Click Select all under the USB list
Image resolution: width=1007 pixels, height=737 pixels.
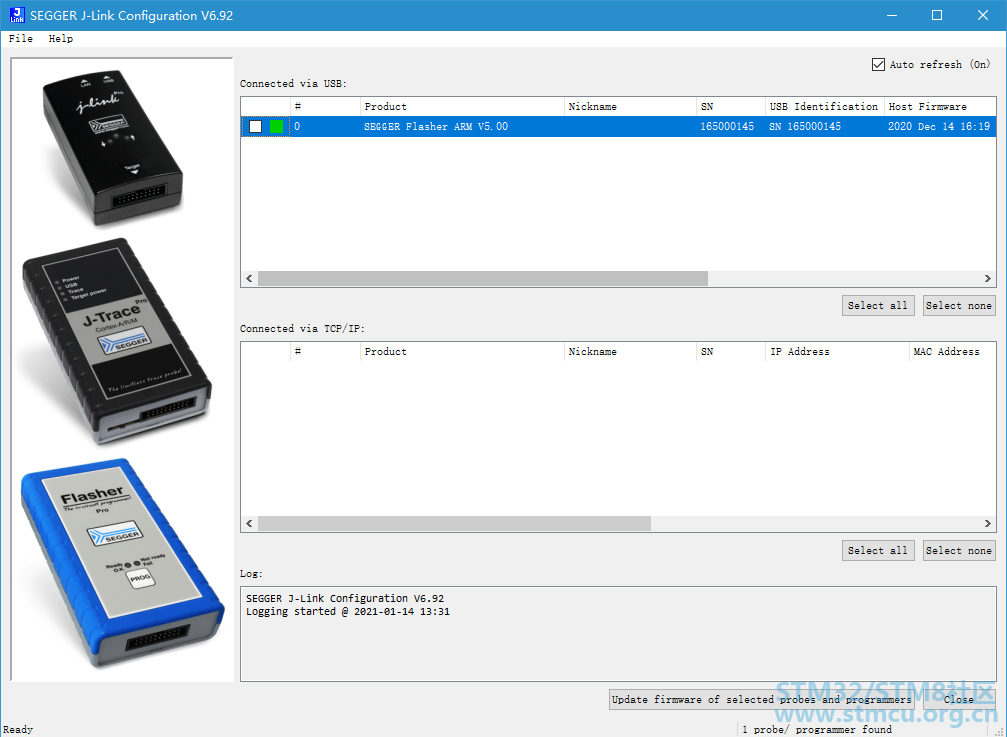[x=878, y=306]
